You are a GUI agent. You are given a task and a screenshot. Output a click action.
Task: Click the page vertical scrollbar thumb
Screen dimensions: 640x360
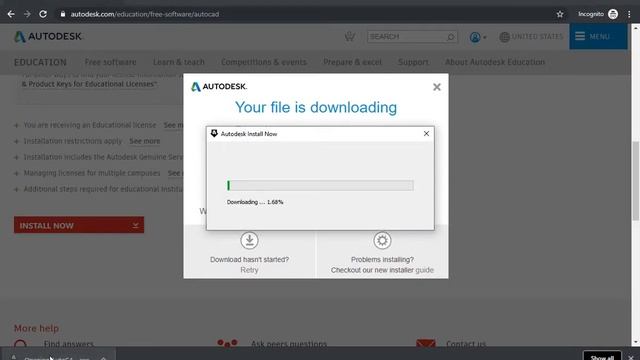(x=636, y=182)
